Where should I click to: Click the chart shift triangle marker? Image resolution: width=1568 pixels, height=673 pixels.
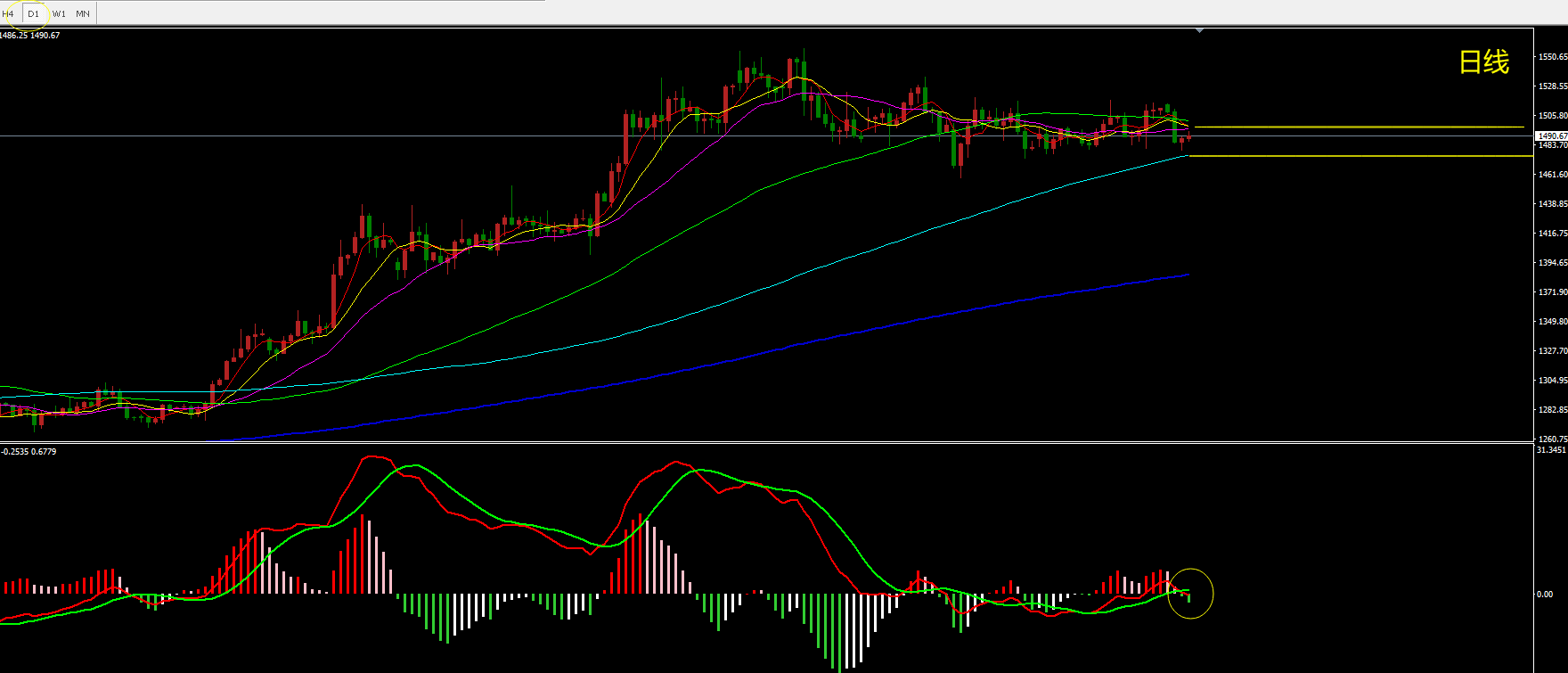tap(1200, 31)
